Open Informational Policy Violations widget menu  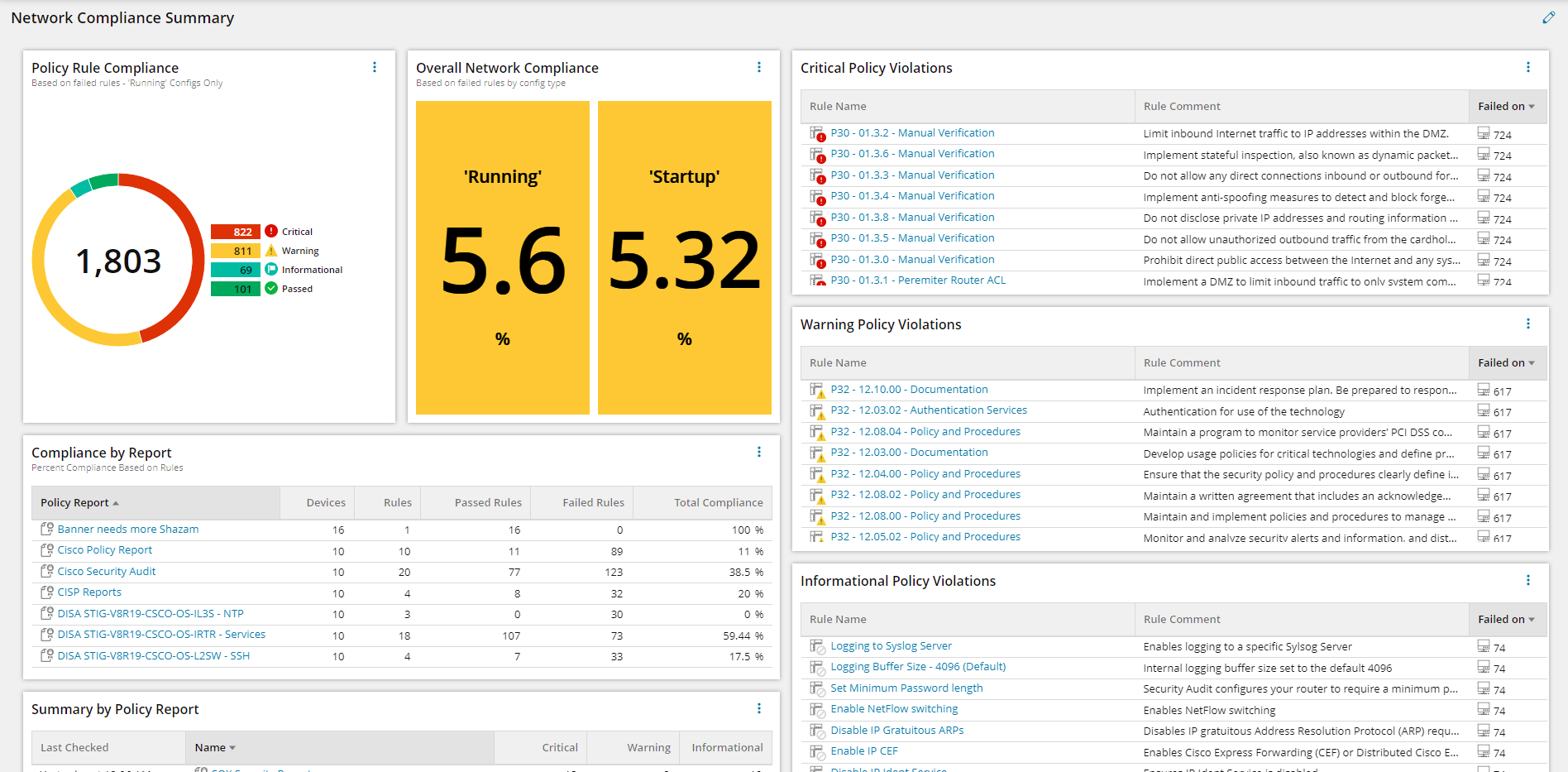(x=1527, y=581)
